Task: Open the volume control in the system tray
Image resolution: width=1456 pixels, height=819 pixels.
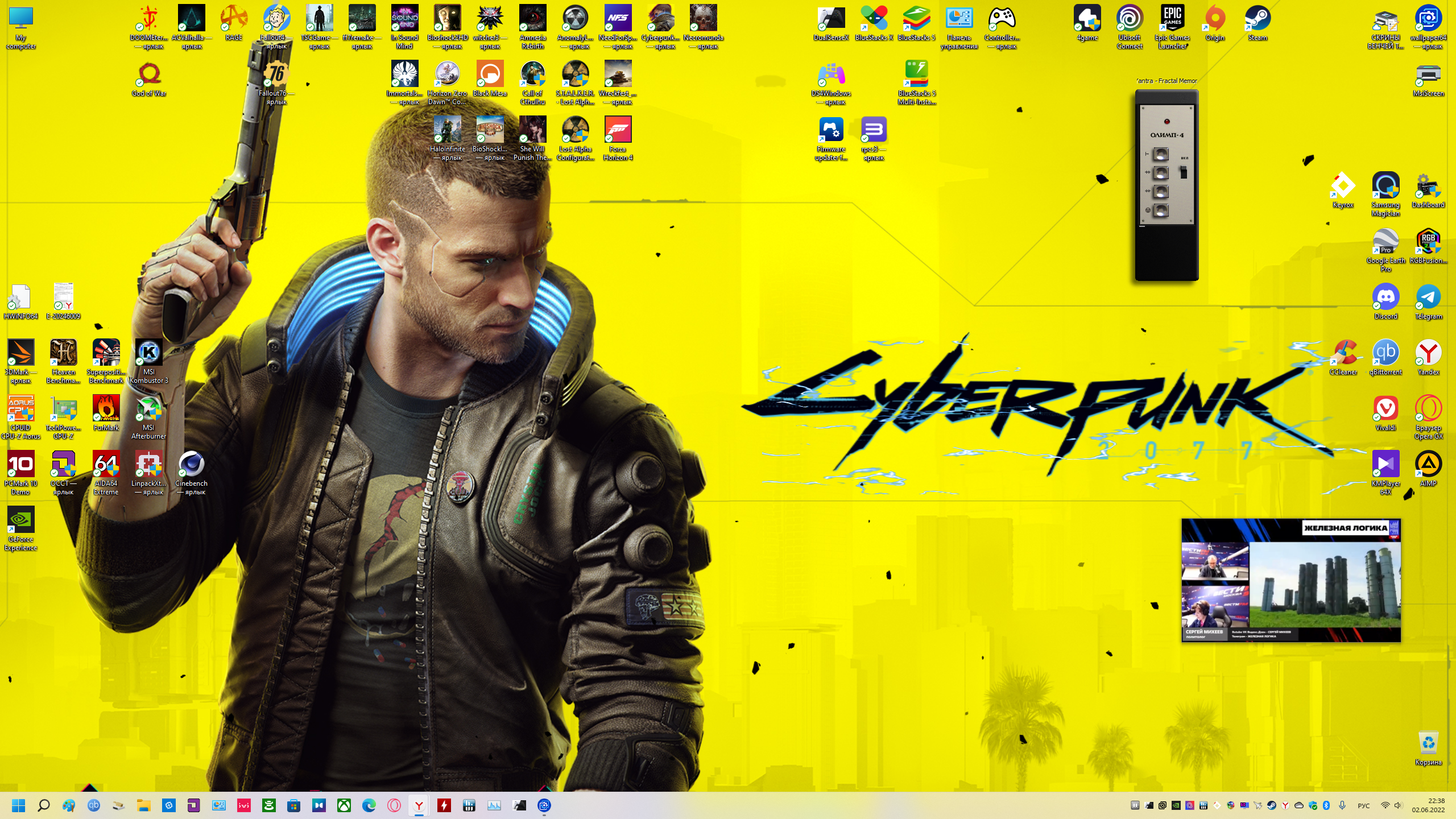Action: pyautogui.click(x=1397, y=805)
